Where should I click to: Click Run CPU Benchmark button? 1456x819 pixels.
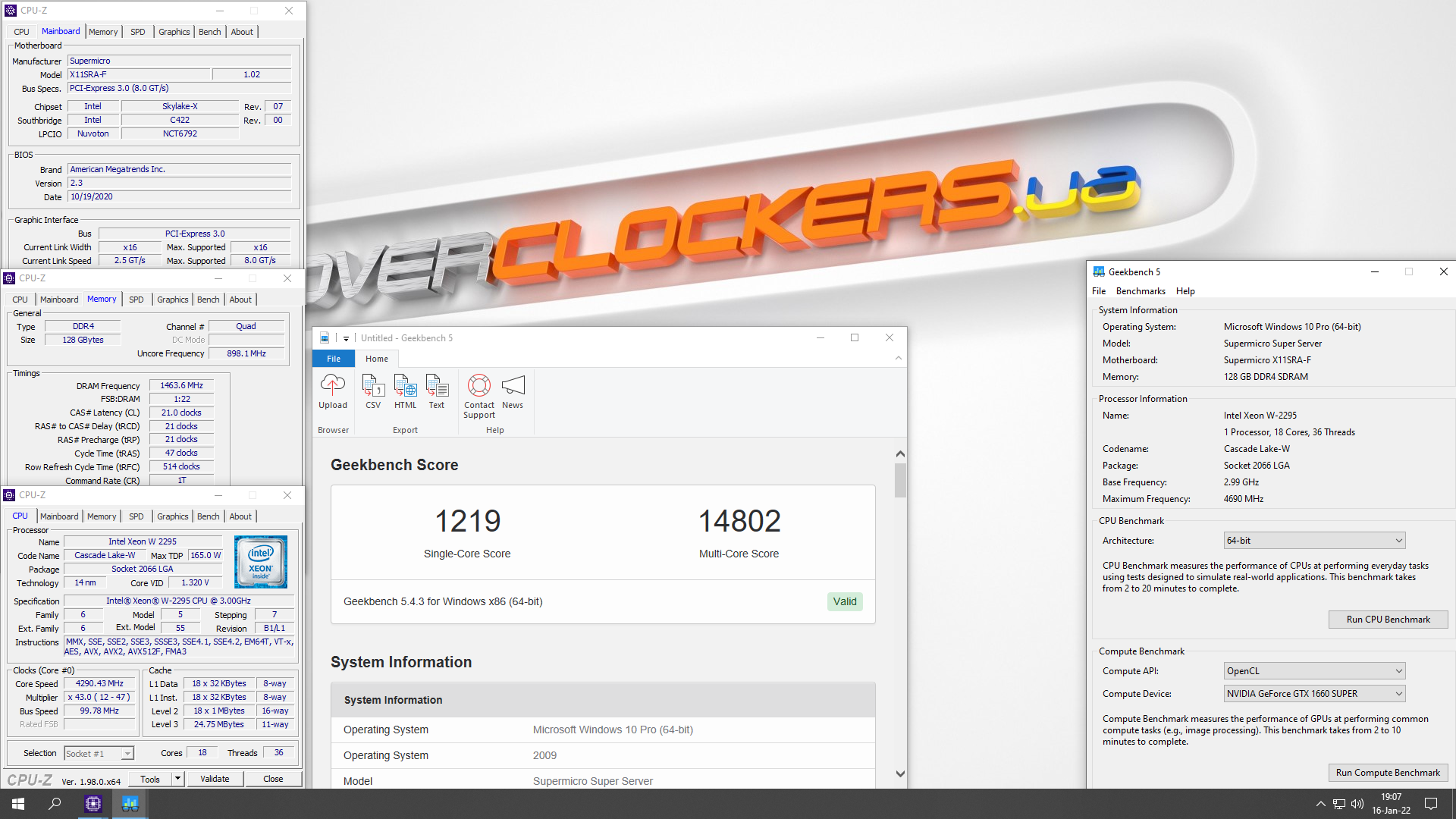[1388, 620]
